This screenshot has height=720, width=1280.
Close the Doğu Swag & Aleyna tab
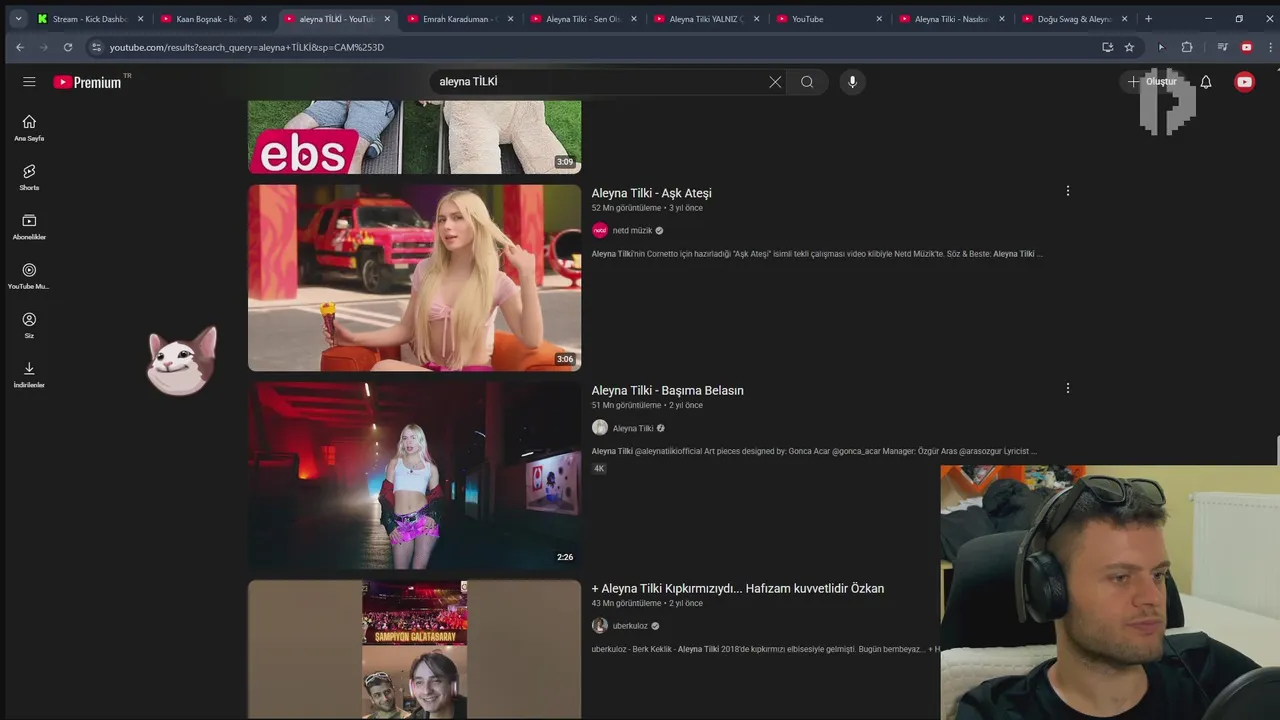point(1125,19)
